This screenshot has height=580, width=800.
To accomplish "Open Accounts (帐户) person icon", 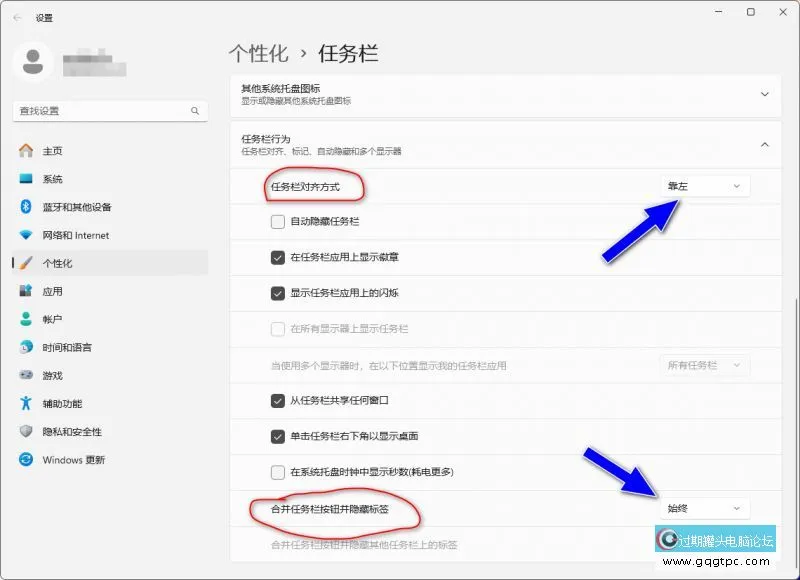I will [26, 319].
